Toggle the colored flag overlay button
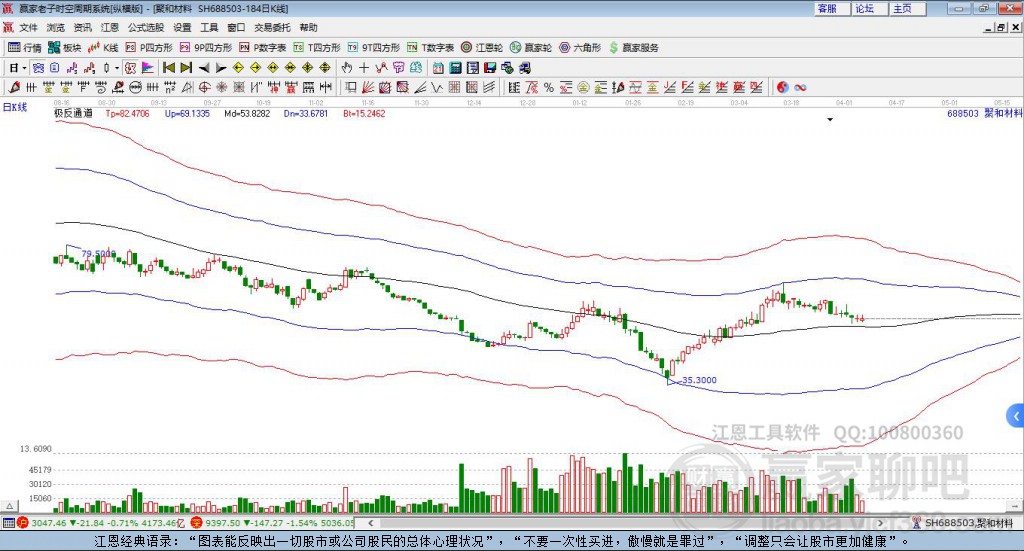The image size is (1024, 551). pos(148,68)
